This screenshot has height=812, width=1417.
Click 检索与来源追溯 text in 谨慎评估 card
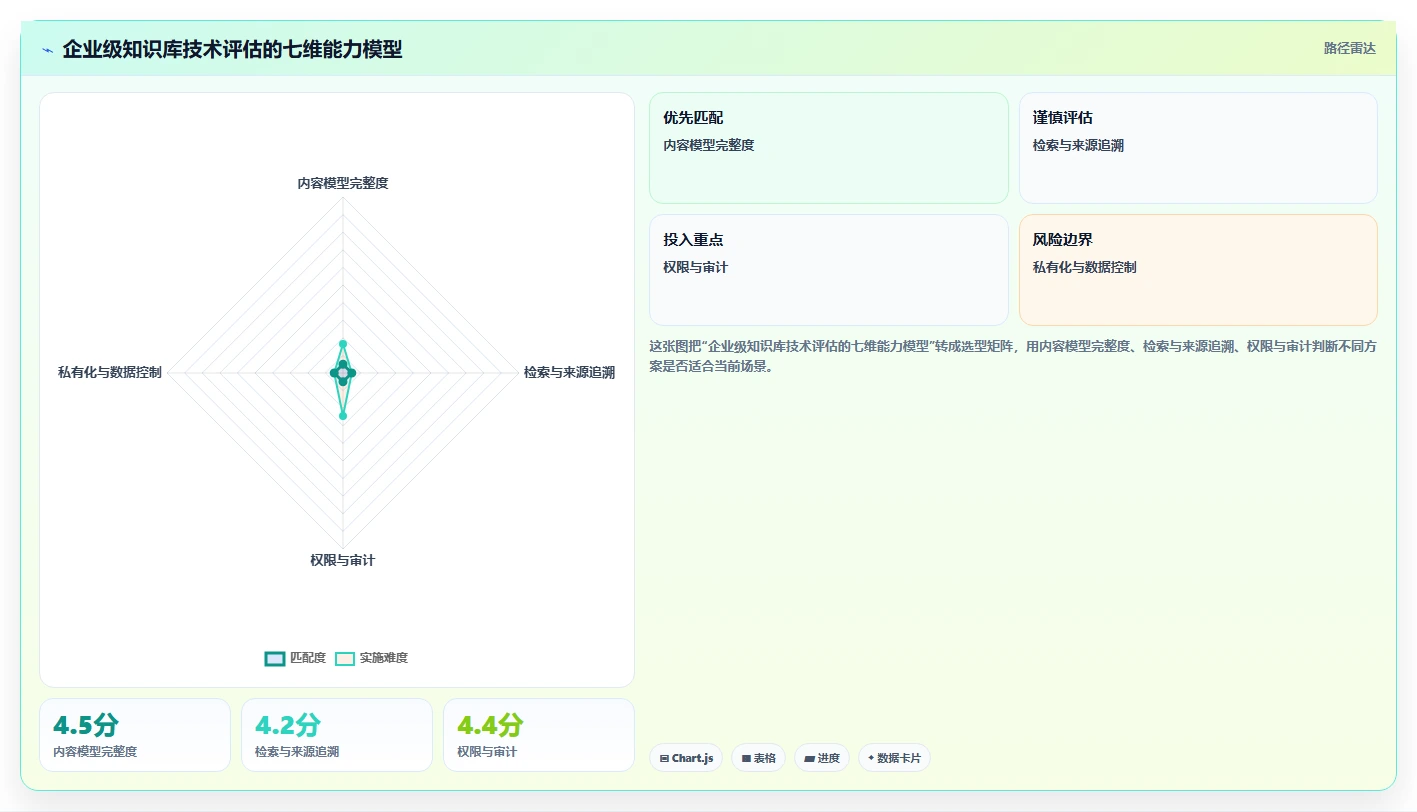pos(1078,145)
